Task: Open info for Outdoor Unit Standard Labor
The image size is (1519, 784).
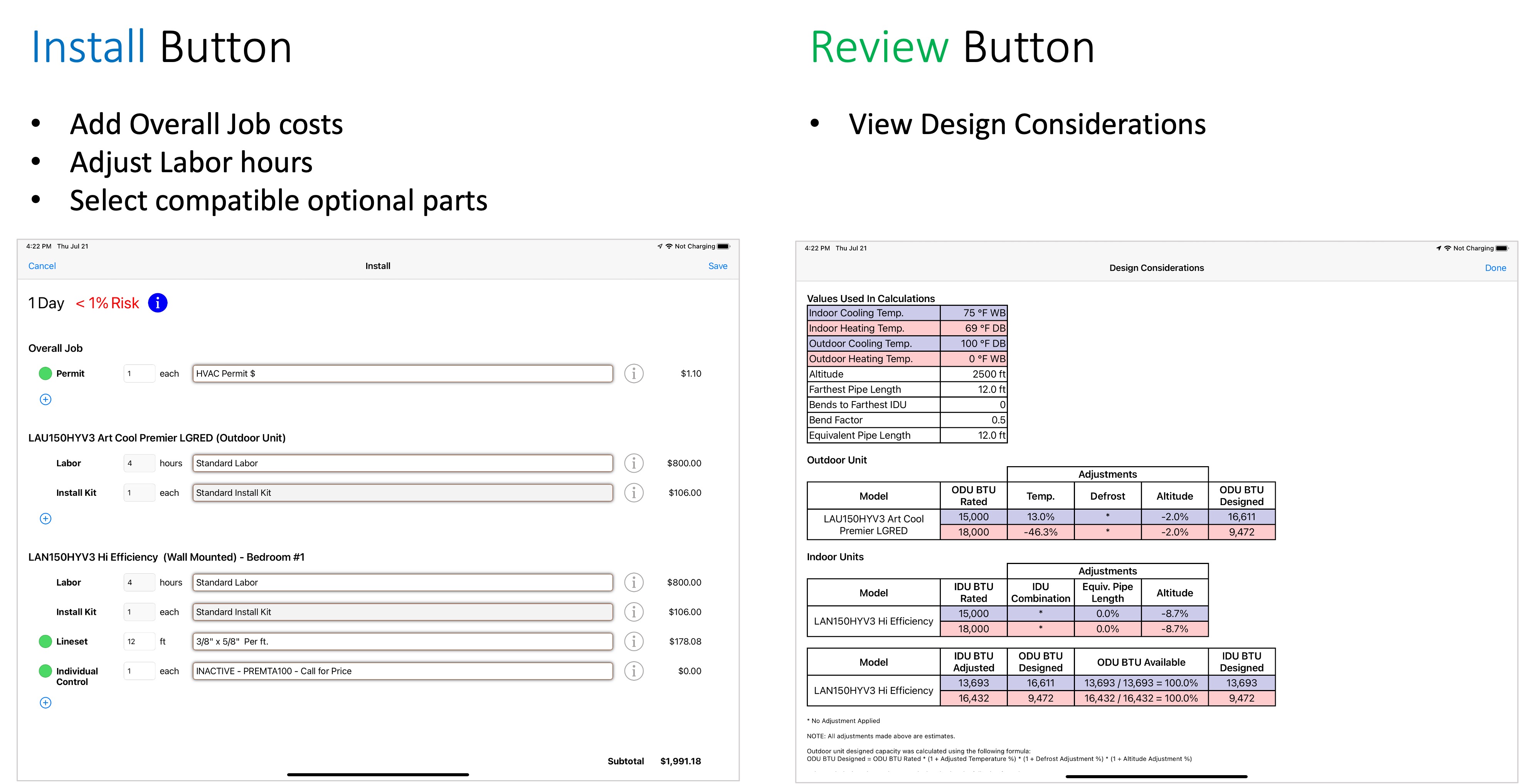Action: point(634,463)
